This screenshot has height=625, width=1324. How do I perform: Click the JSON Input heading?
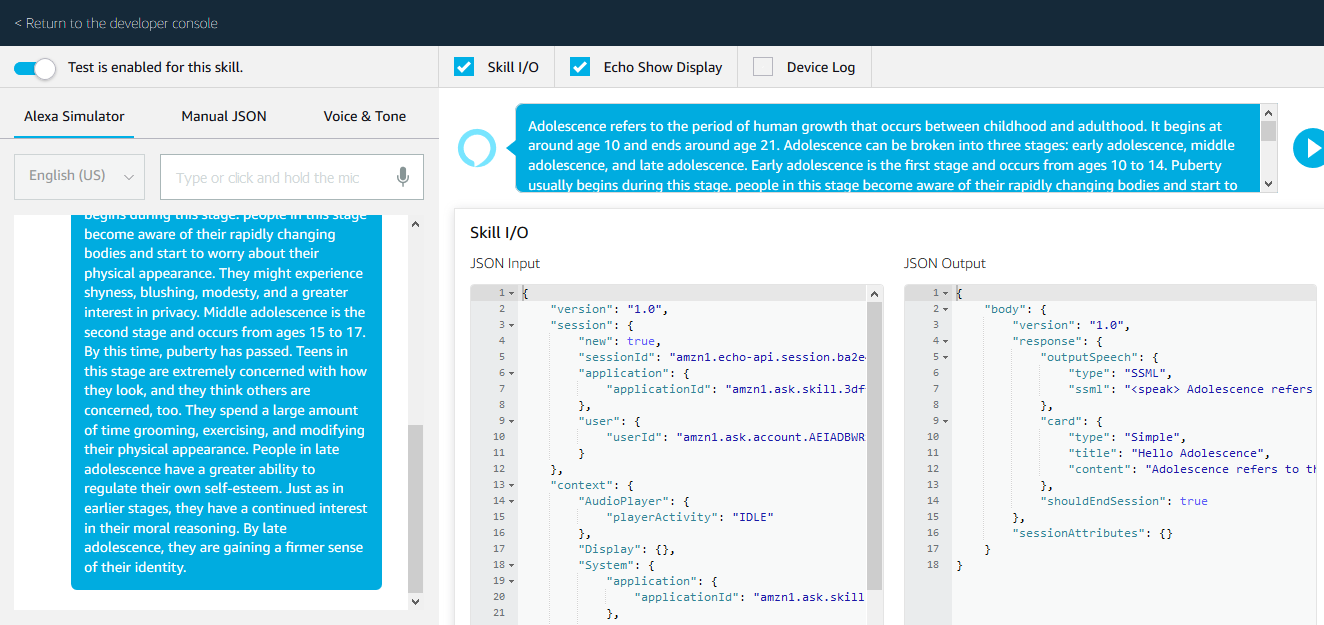click(x=505, y=263)
